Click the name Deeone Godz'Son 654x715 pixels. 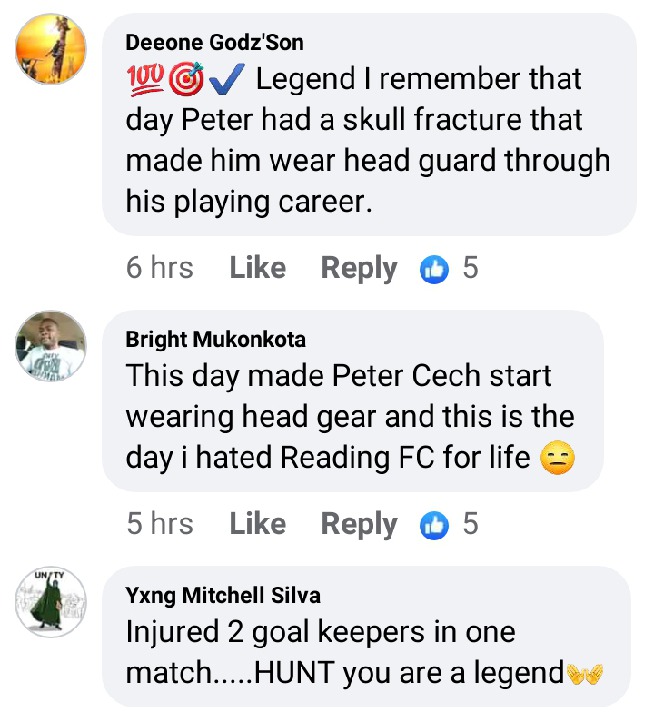point(214,43)
